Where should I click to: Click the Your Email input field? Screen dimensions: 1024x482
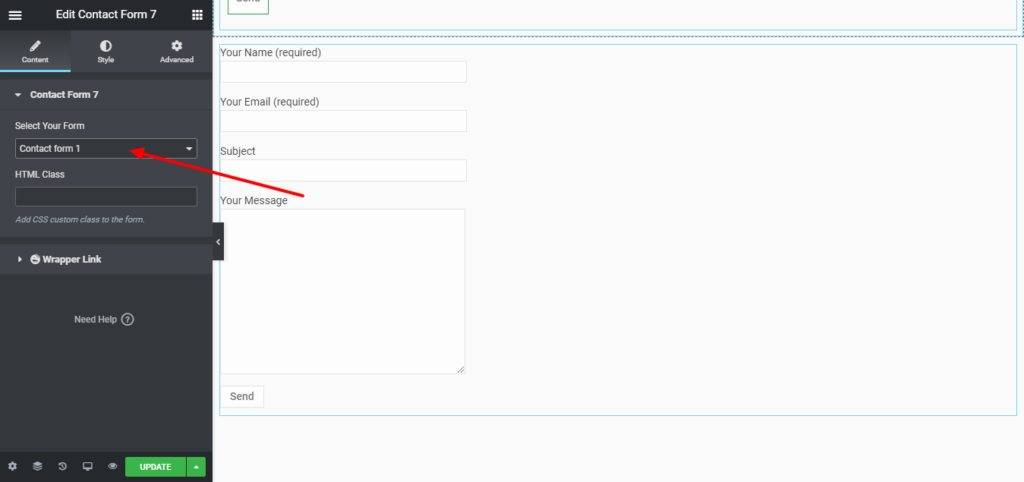344,121
